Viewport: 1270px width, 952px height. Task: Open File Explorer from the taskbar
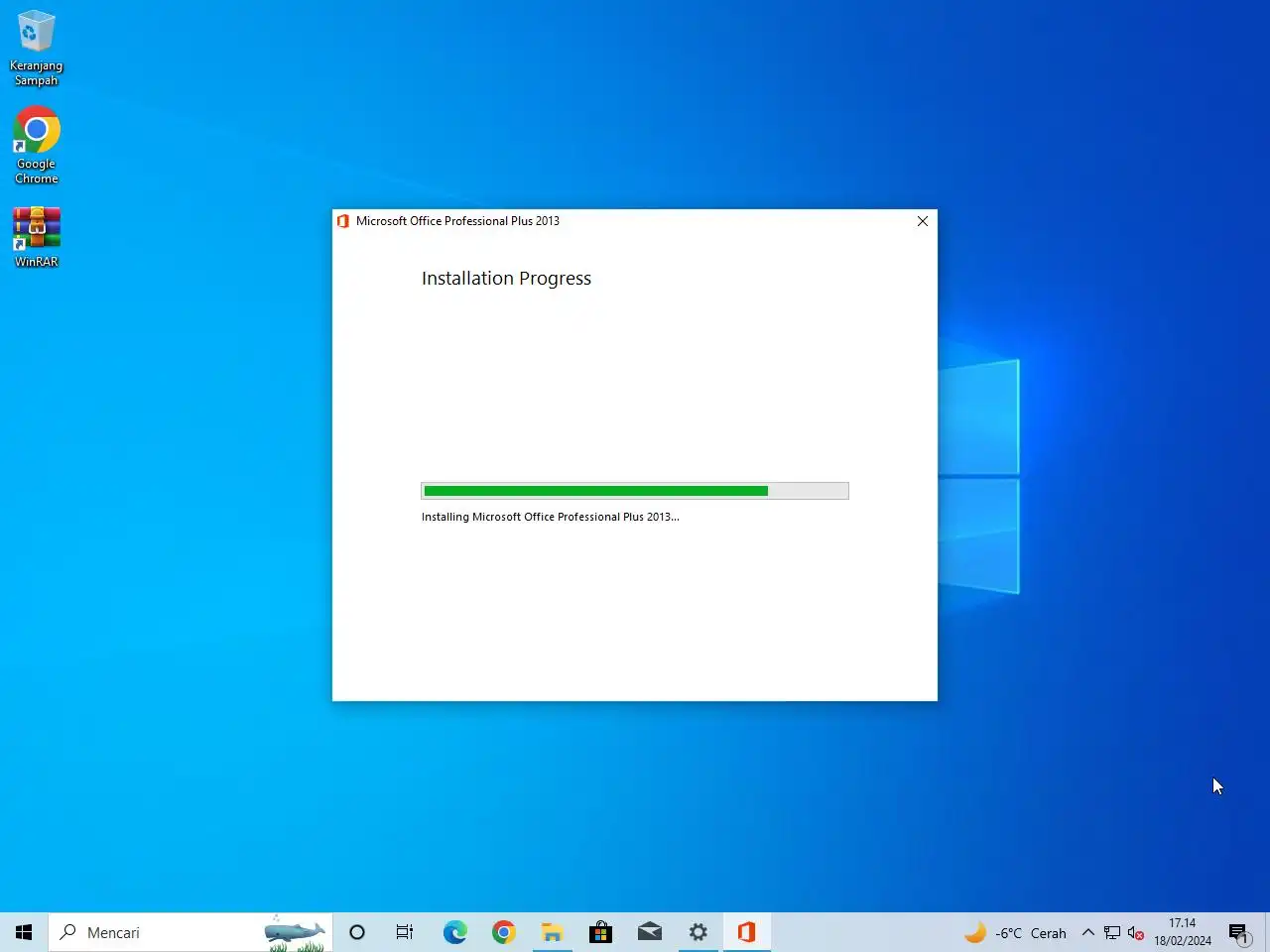552,932
